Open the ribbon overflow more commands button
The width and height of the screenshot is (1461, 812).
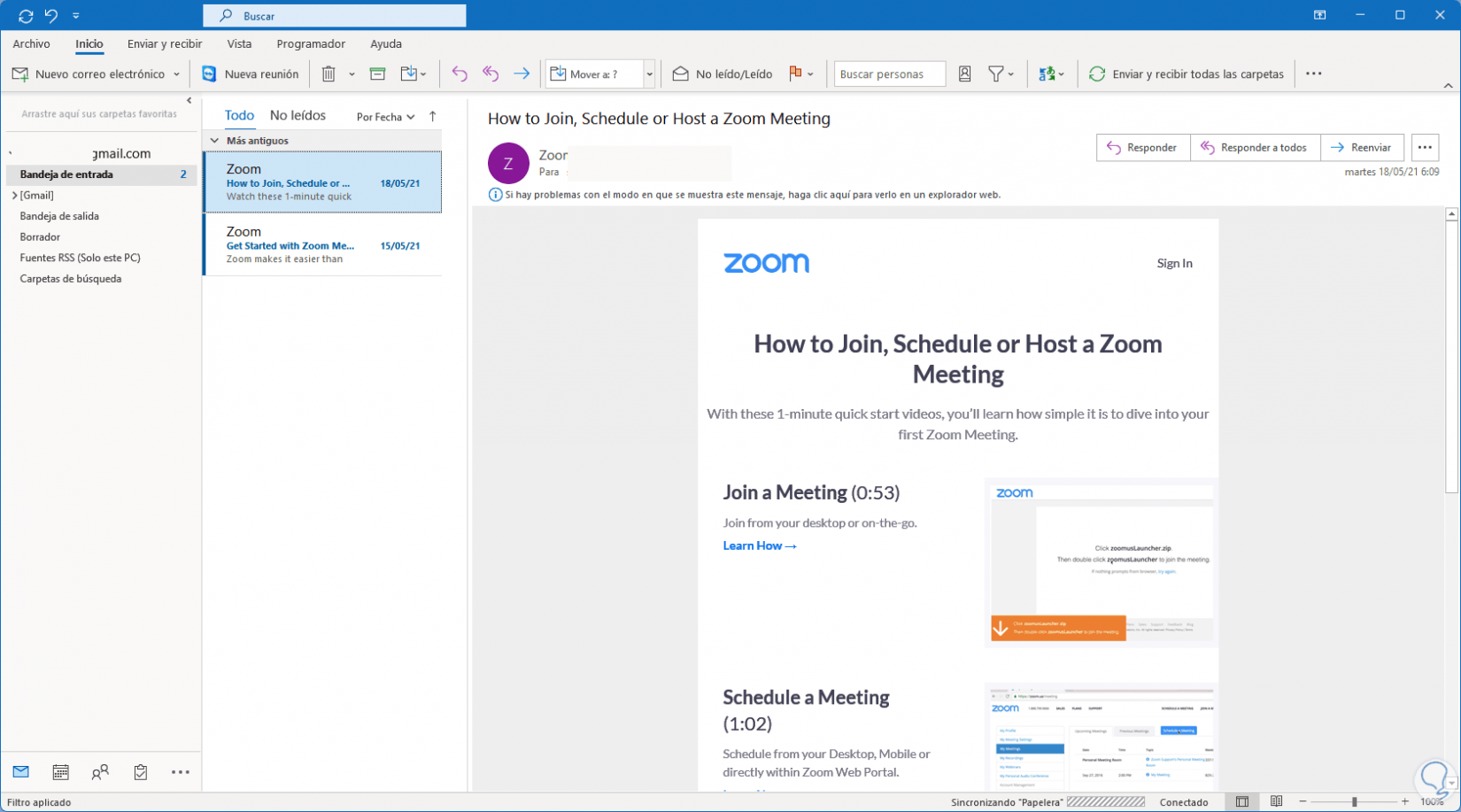pyautogui.click(x=1313, y=74)
